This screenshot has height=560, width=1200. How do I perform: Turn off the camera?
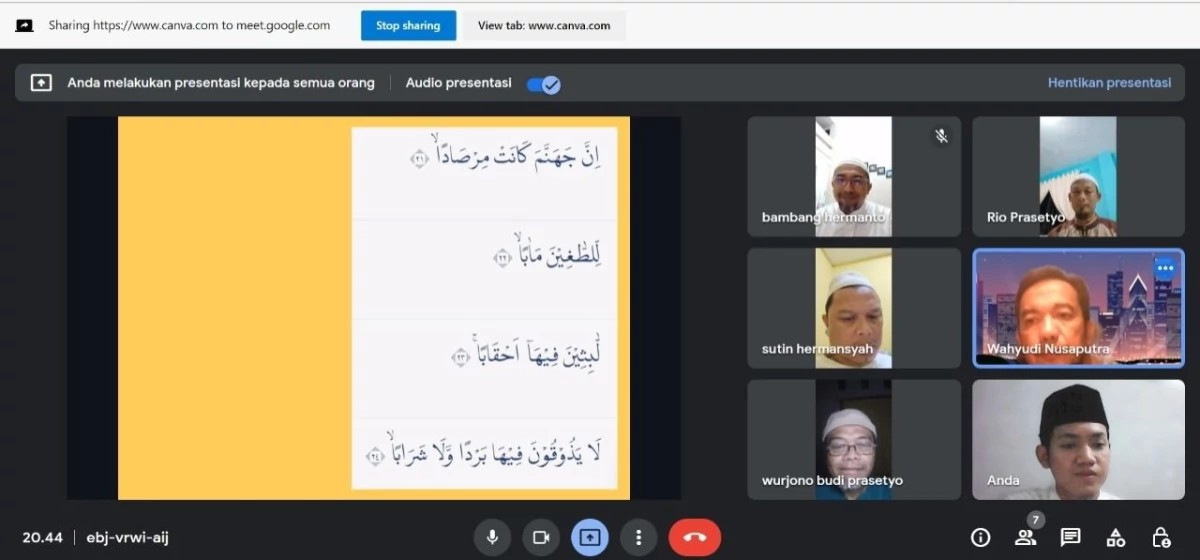[x=541, y=537]
